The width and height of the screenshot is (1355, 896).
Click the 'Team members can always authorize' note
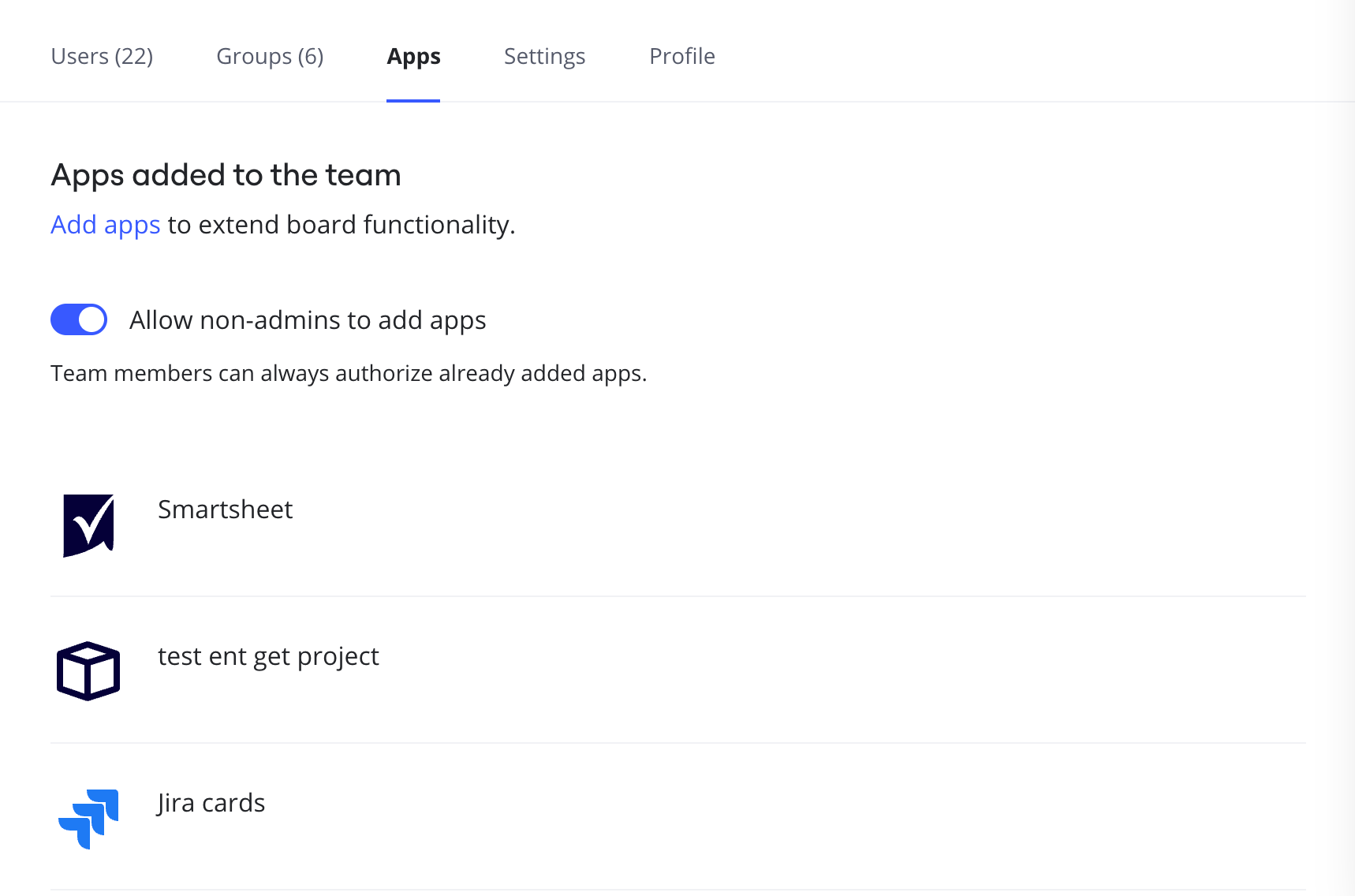click(x=349, y=373)
